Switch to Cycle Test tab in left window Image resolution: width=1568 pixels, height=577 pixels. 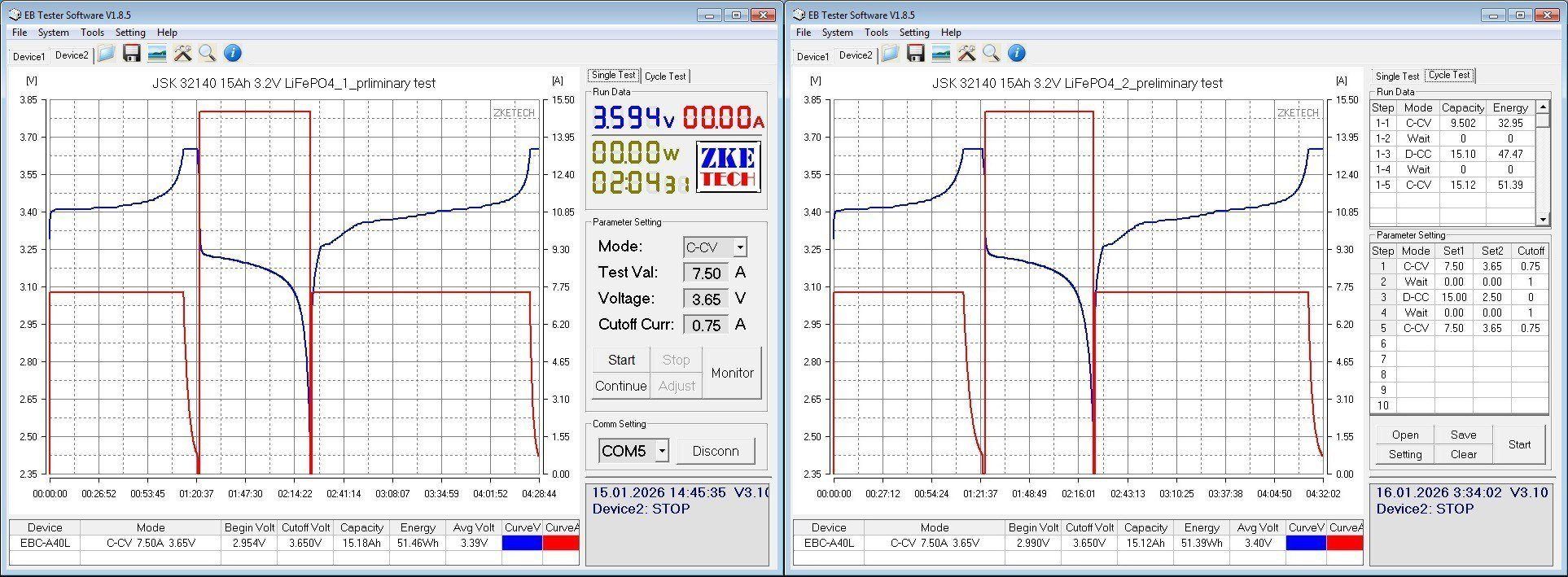click(665, 76)
